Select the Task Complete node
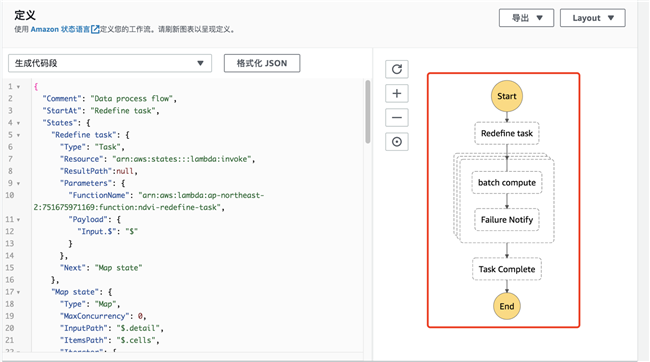Viewport: 650px width, 362px height. click(507, 269)
